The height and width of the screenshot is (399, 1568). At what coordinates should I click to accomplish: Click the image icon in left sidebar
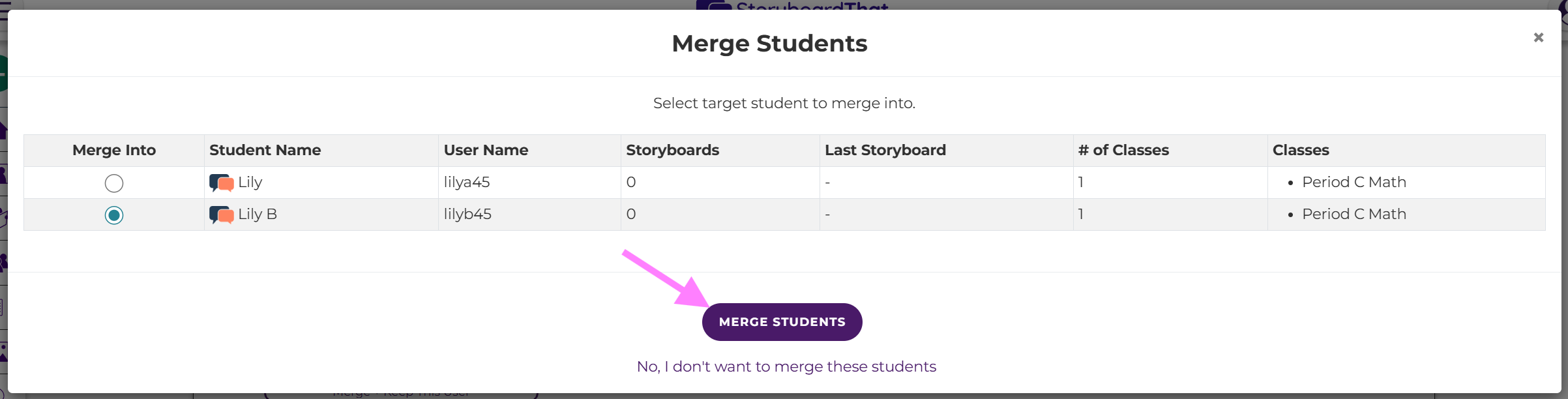(x=3, y=353)
